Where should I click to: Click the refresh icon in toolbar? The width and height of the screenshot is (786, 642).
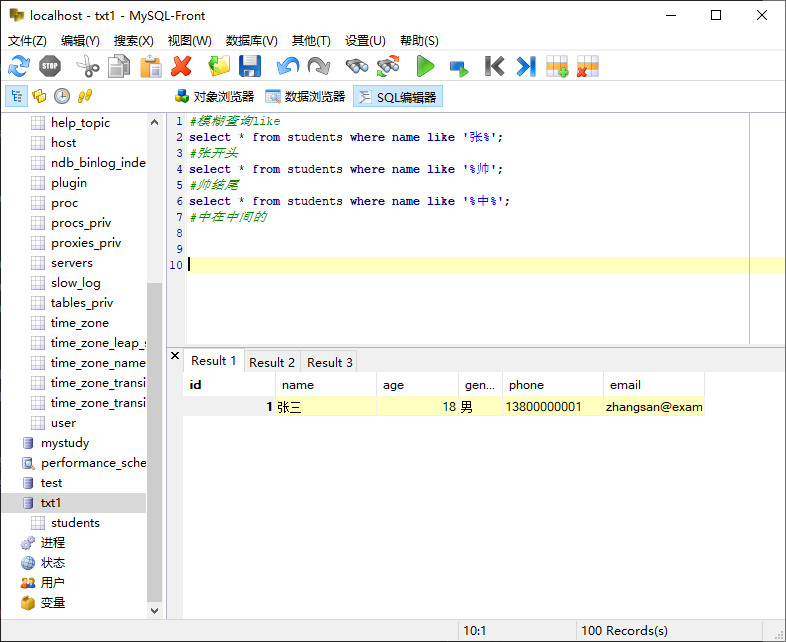coord(19,67)
